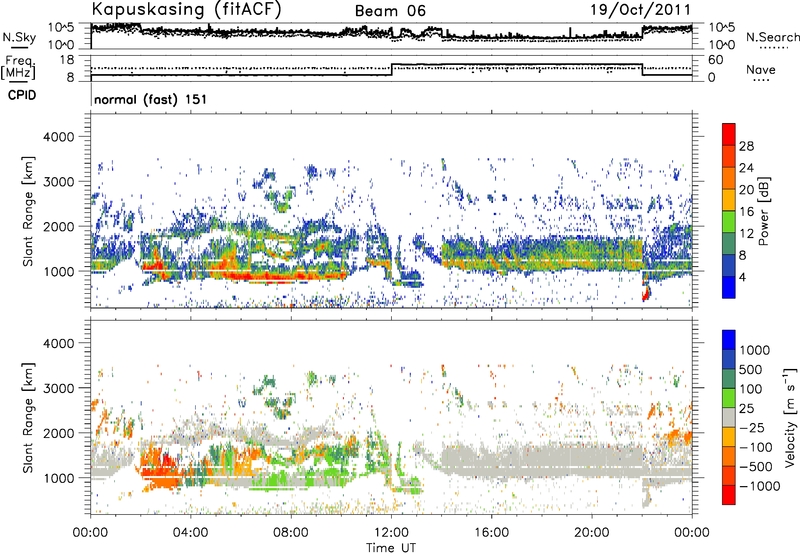This screenshot has height=554, width=800.
Task: Click the "-1000" velocity colorbar tick
Action: tap(760, 486)
